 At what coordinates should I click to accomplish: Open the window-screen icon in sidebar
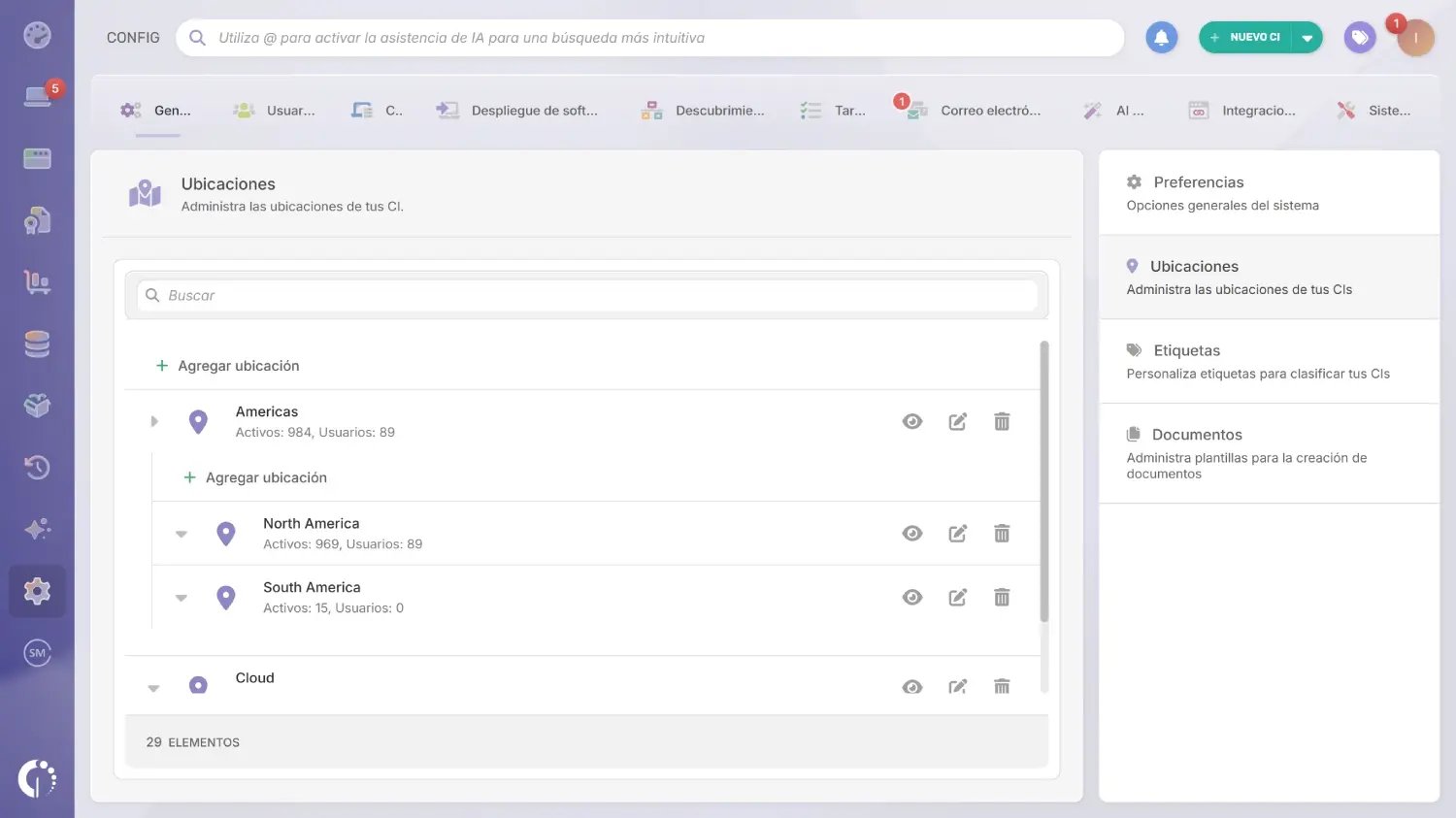tap(37, 158)
